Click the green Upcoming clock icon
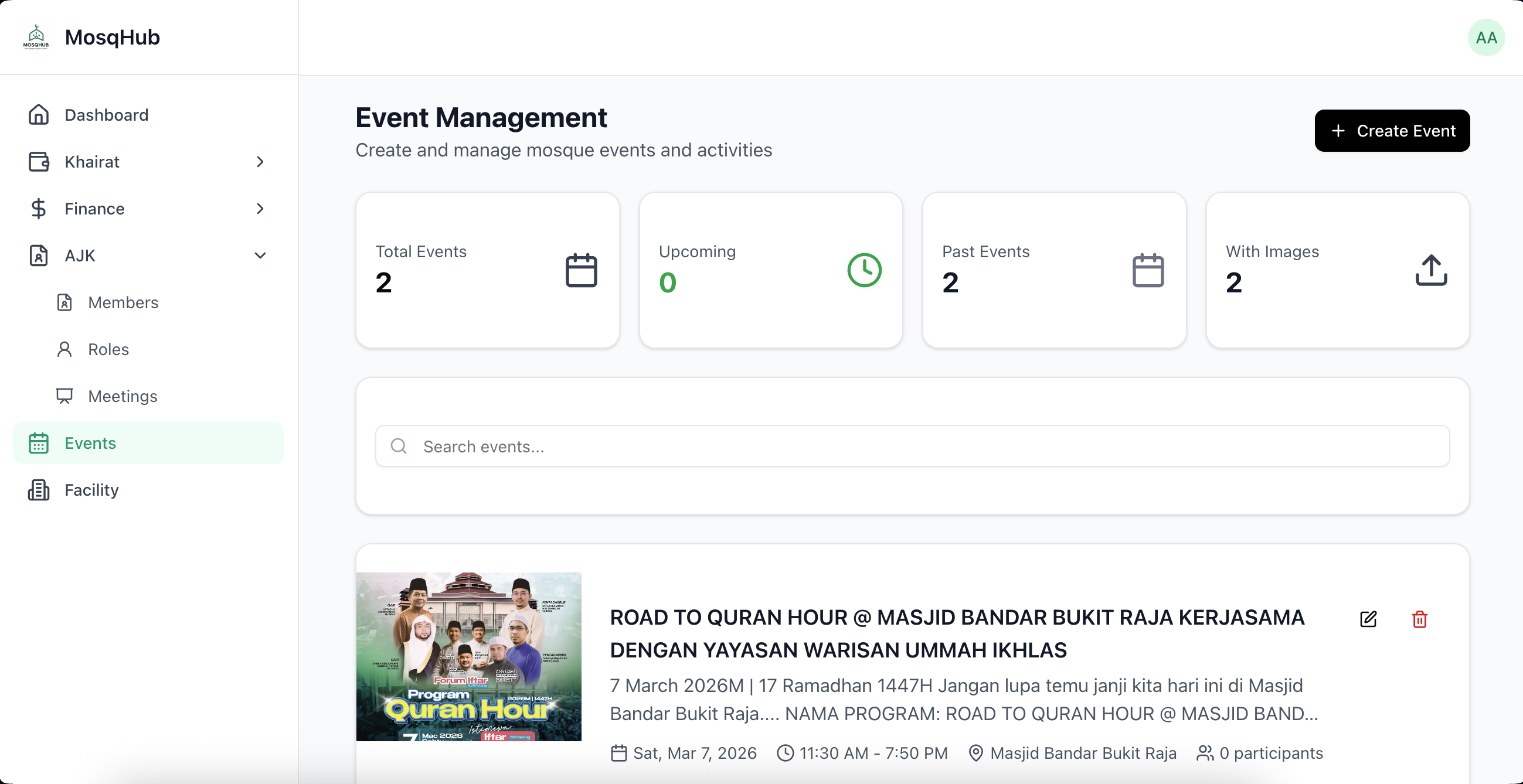1523x784 pixels. click(x=864, y=270)
